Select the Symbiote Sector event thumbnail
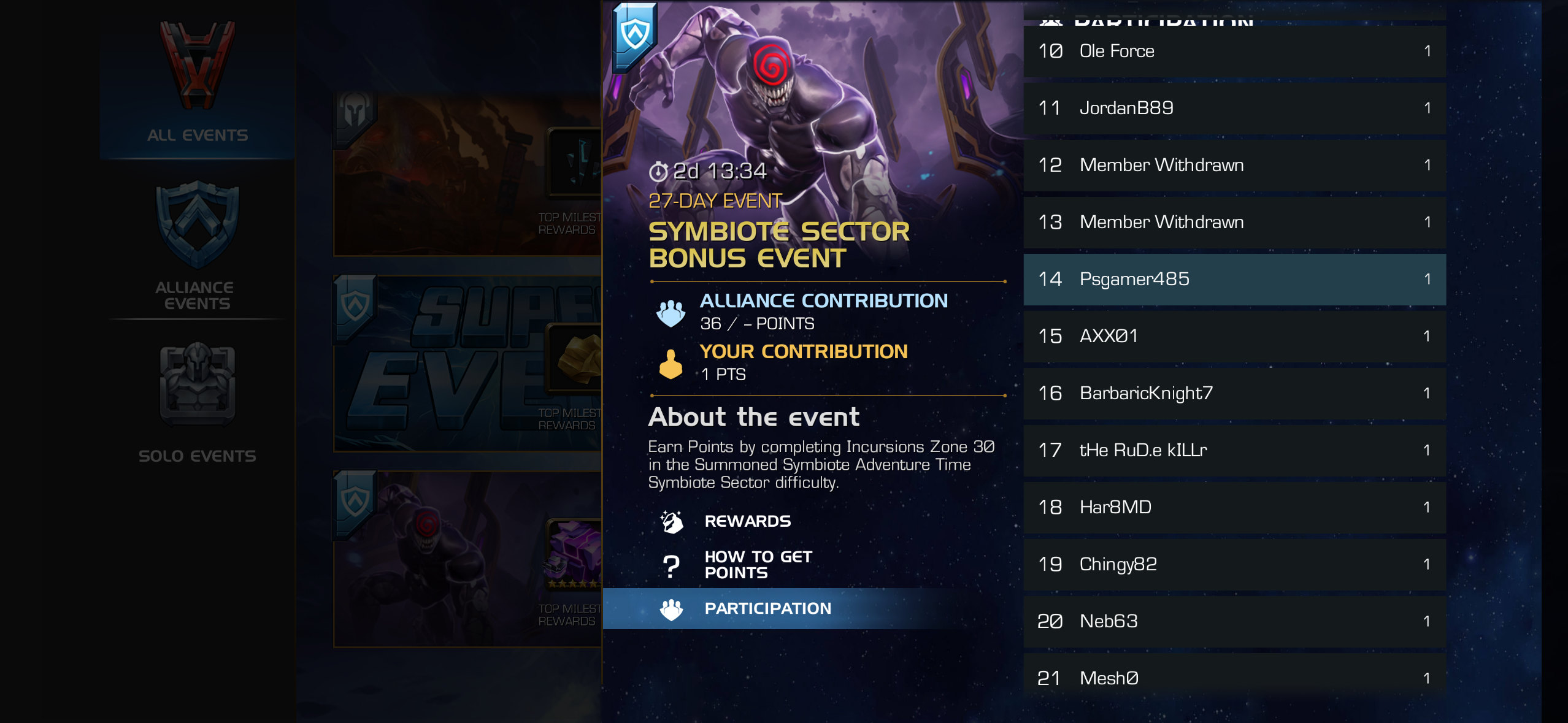The height and width of the screenshot is (723, 1568). (x=467, y=559)
